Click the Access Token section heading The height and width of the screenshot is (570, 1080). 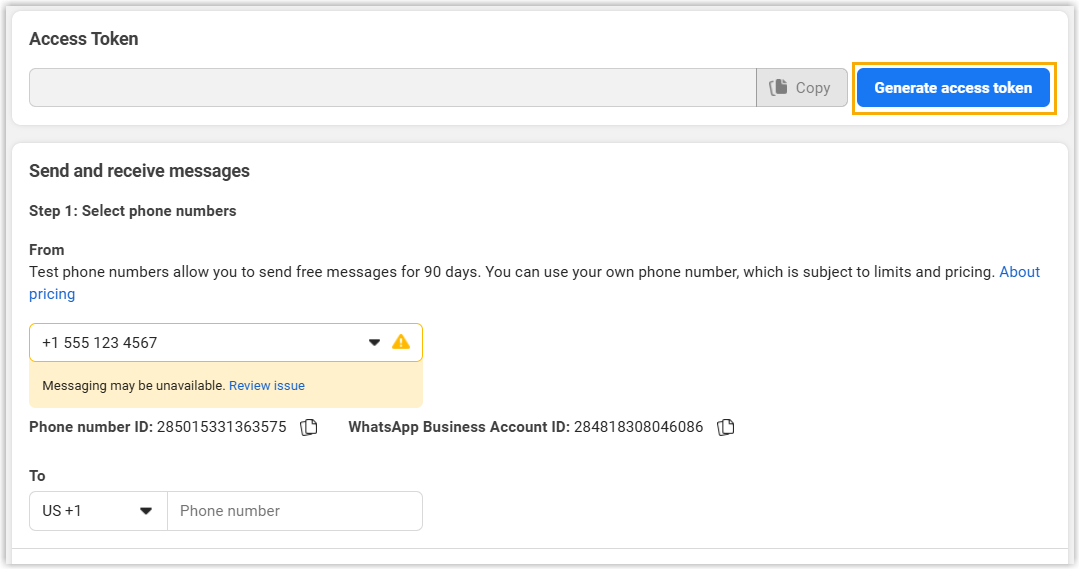[84, 39]
